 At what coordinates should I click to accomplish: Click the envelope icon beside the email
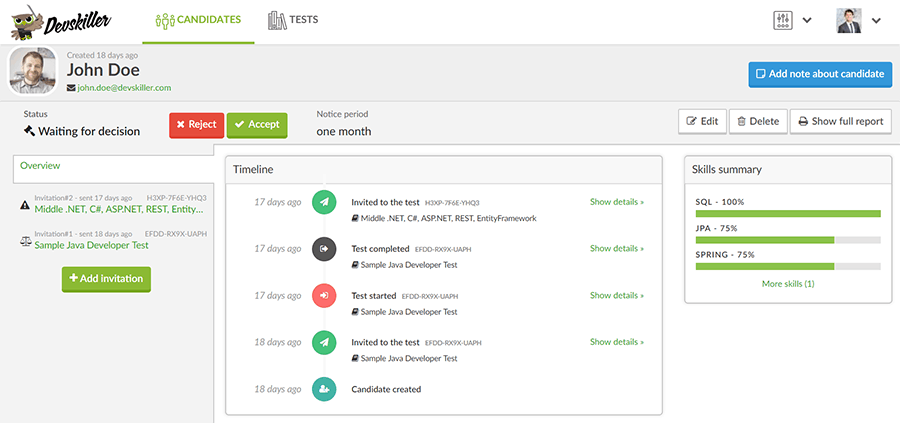pyautogui.click(x=71, y=88)
